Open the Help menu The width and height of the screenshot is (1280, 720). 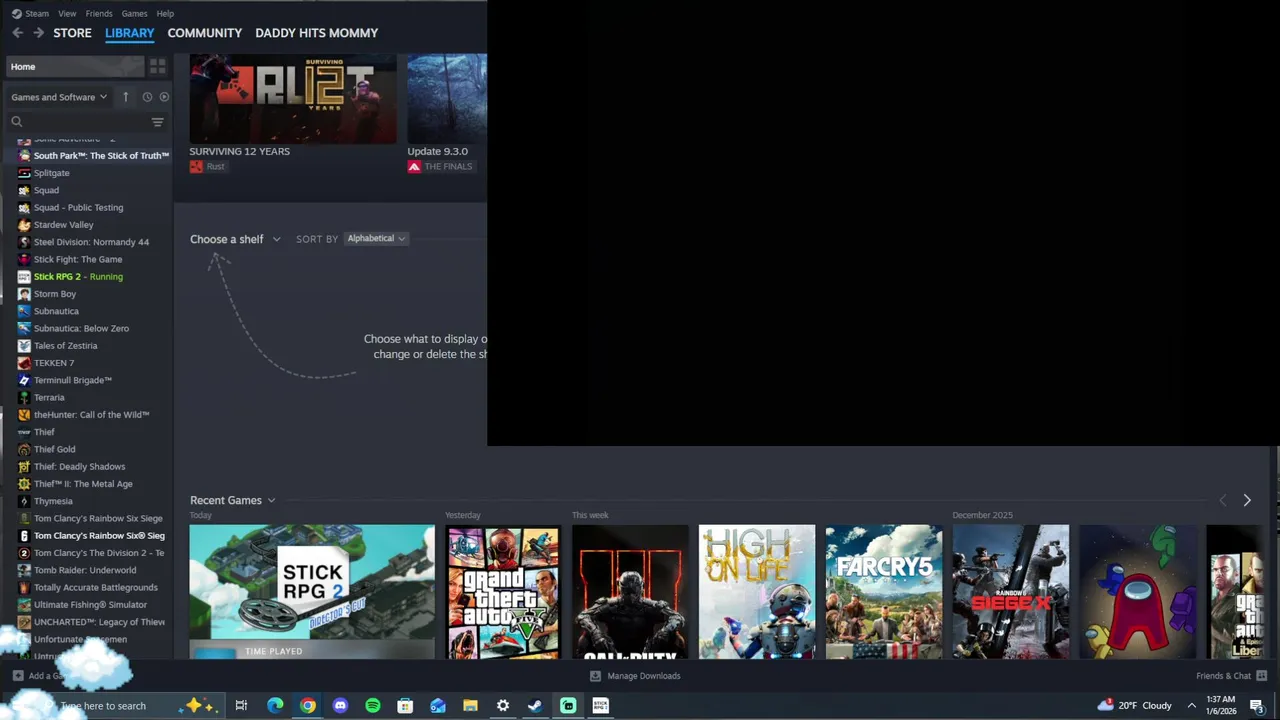tap(165, 13)
